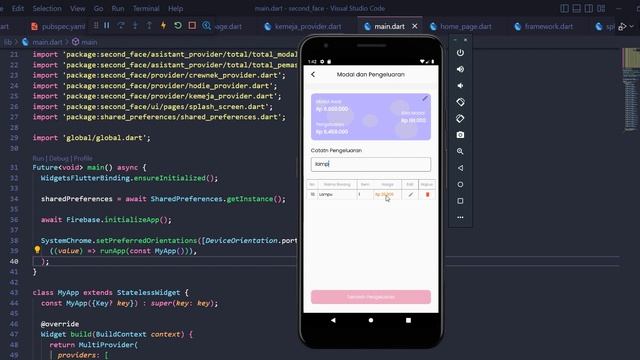Open emulator extended controls three dots

[460, 218]
